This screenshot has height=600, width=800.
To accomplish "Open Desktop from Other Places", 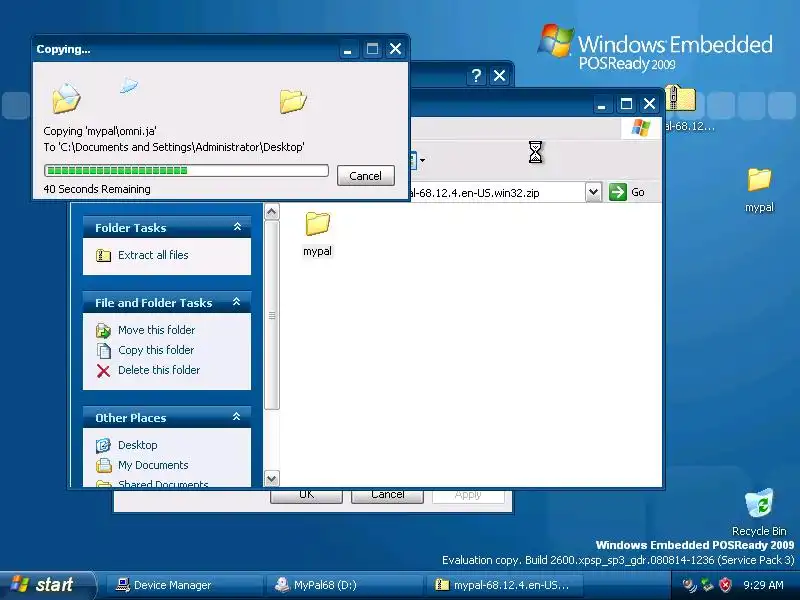I will point(137,445).
